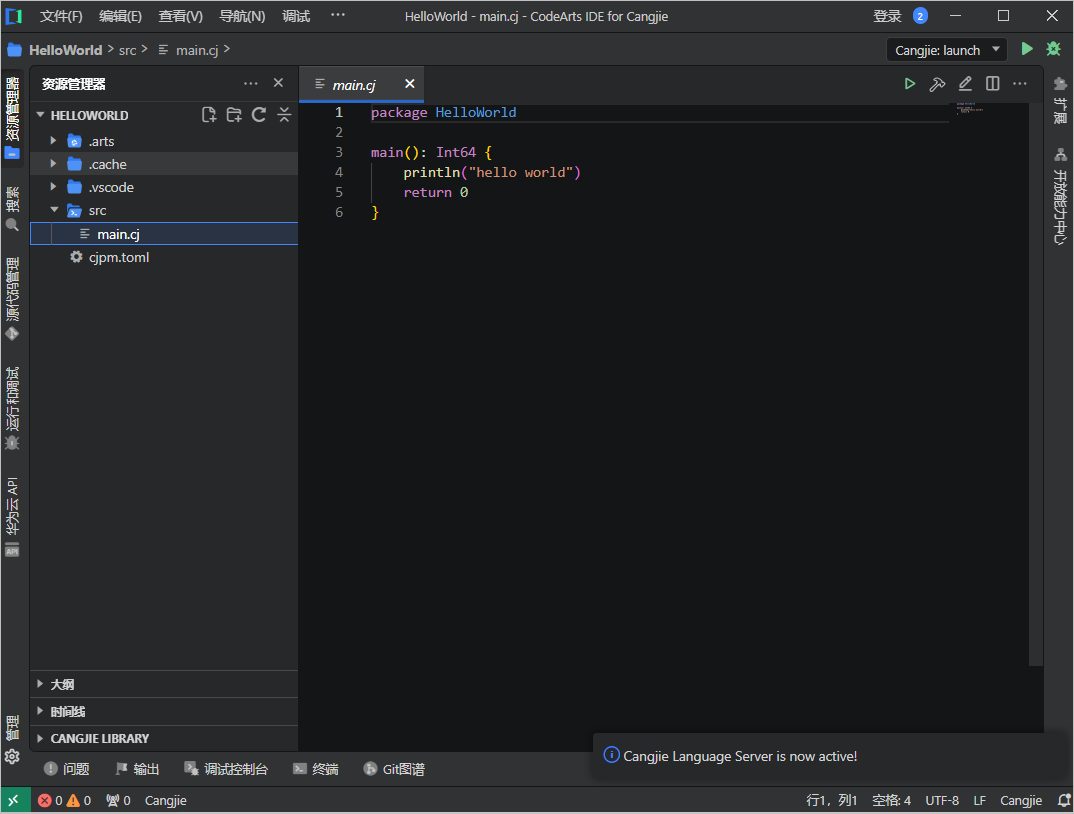Open the 编辑(E) menu
This screenshot has height=814, width=1074.
point(120,16)
